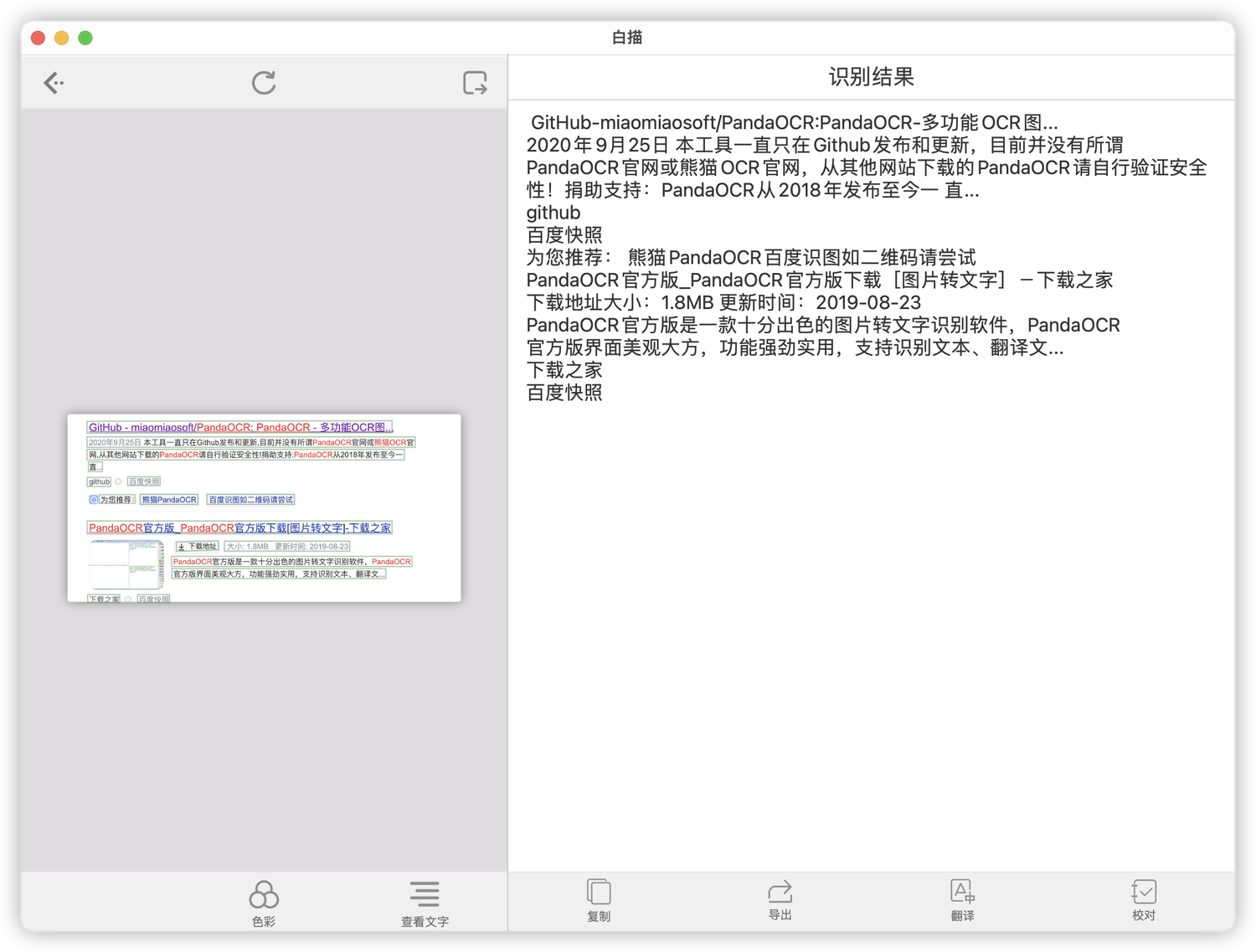Close the 白描 window with red button

click(x=38, y=38)
